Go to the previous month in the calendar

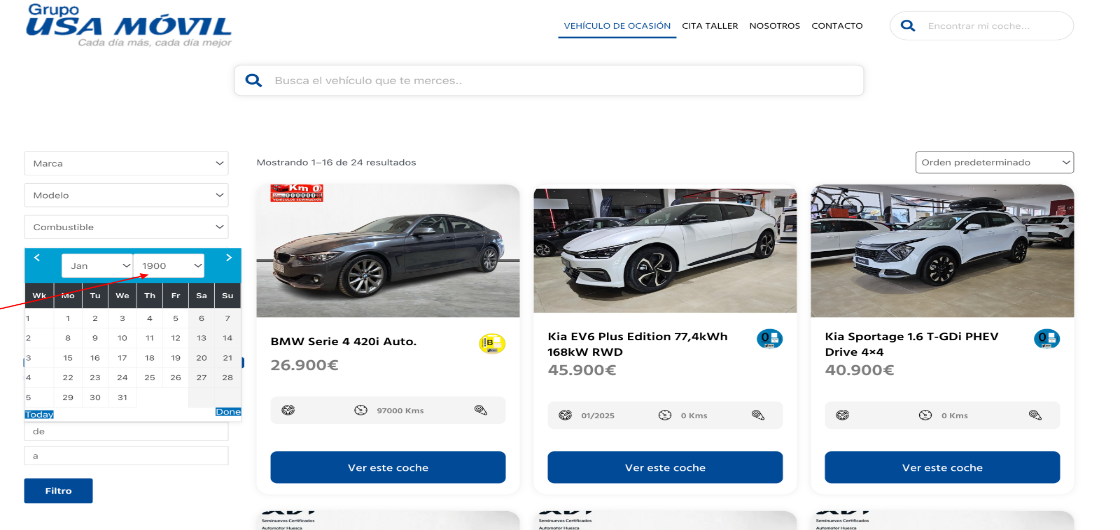pos(37,258)
